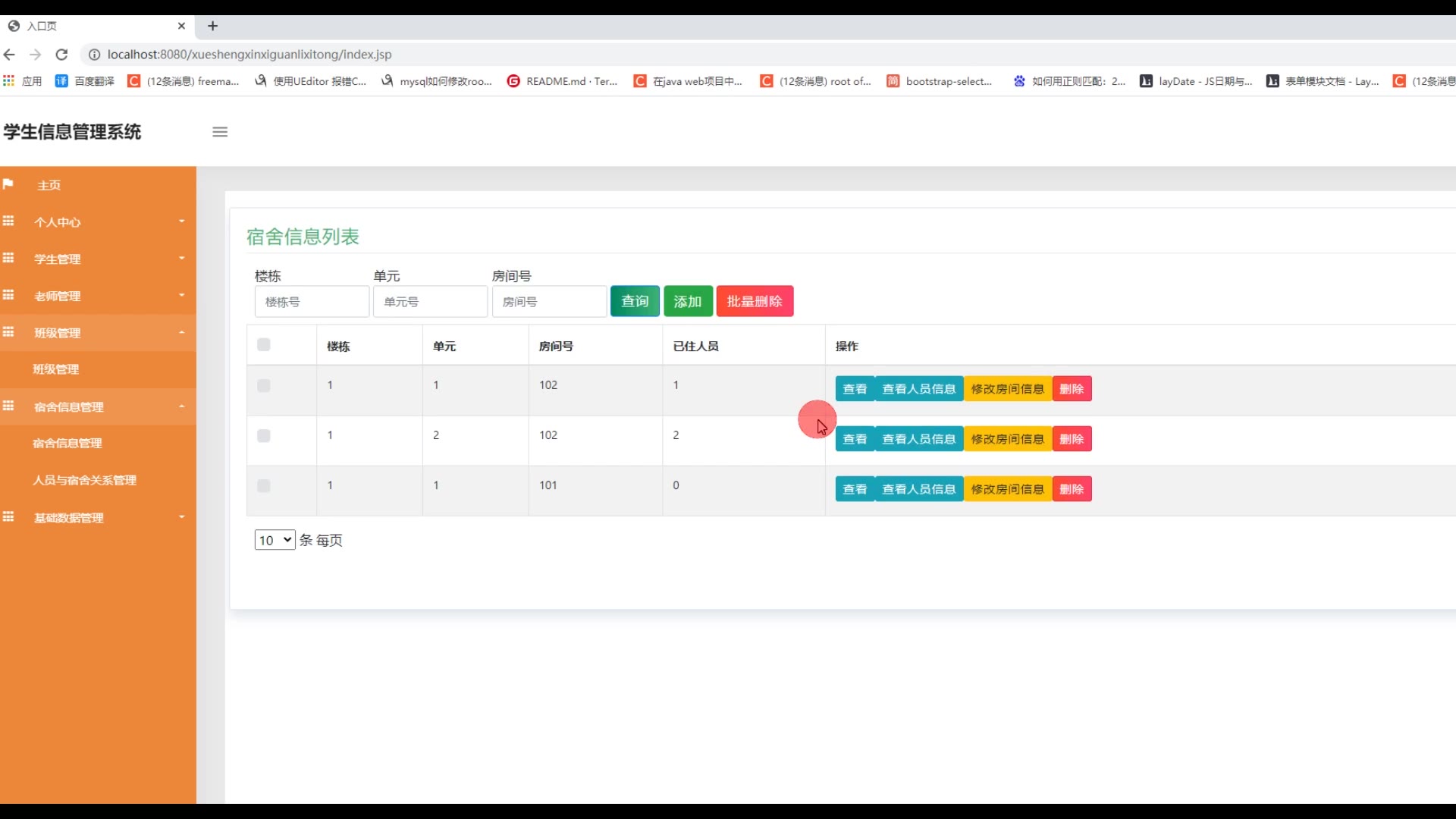Open the mysql如何修改root bookmark
Screen dimensions: 1456x819
(436, 81)
